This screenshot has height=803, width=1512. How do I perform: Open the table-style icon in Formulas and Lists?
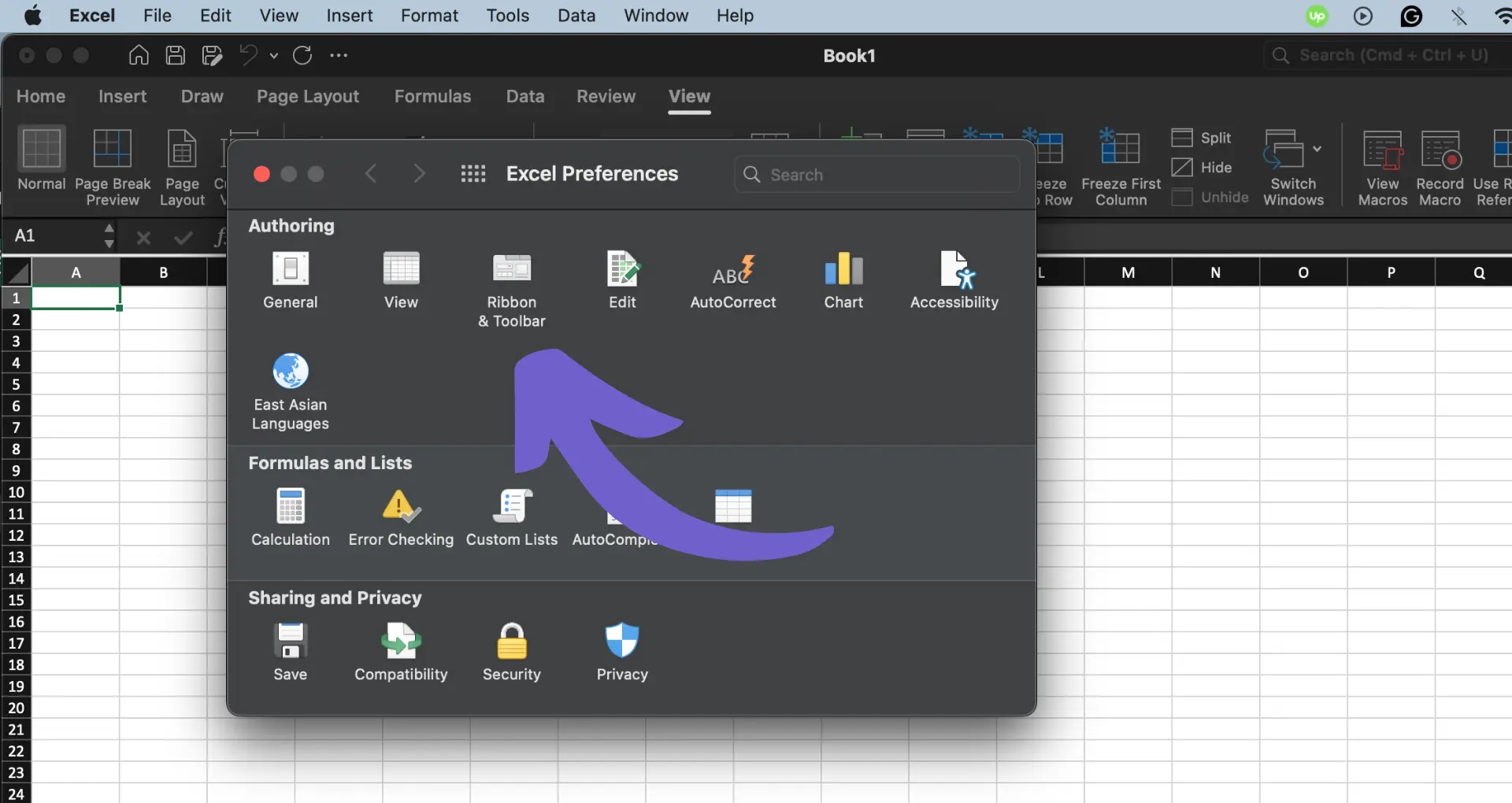click(732, 506)
